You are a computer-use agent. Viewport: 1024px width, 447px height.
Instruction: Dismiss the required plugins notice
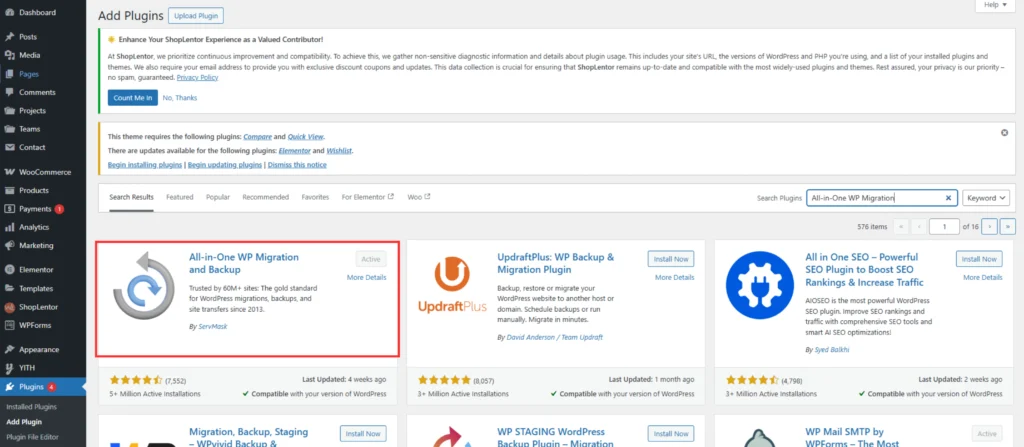tap(1004, 133)
